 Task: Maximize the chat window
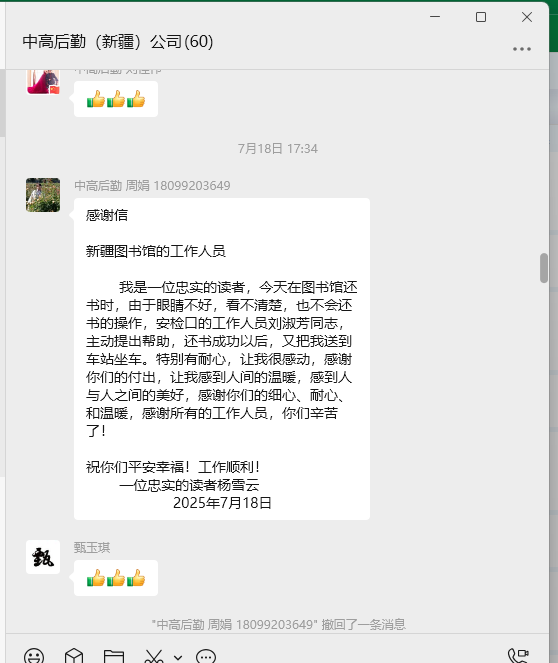(x=481, y=17)
